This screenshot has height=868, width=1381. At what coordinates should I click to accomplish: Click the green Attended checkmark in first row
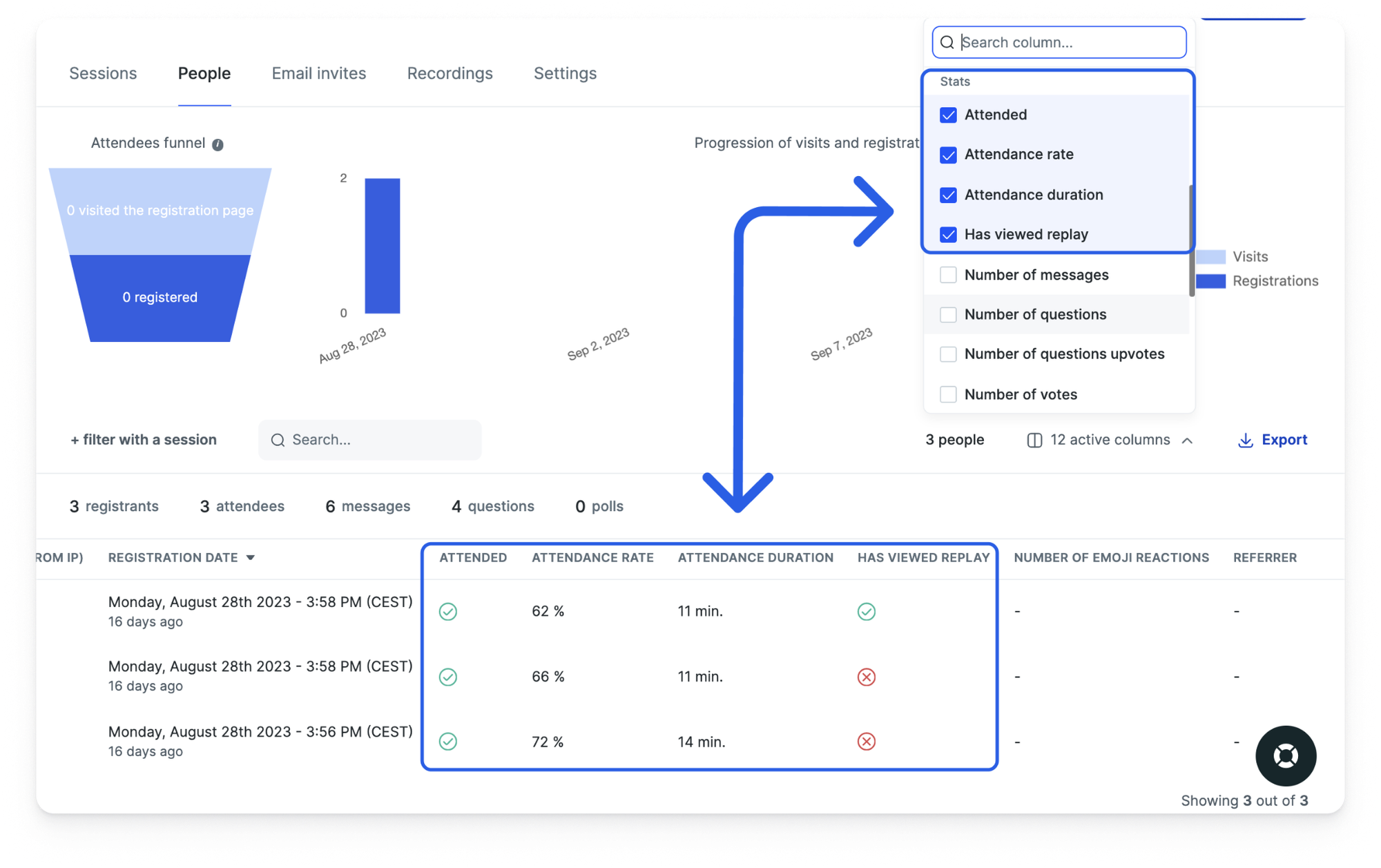(x=447, y=611)
